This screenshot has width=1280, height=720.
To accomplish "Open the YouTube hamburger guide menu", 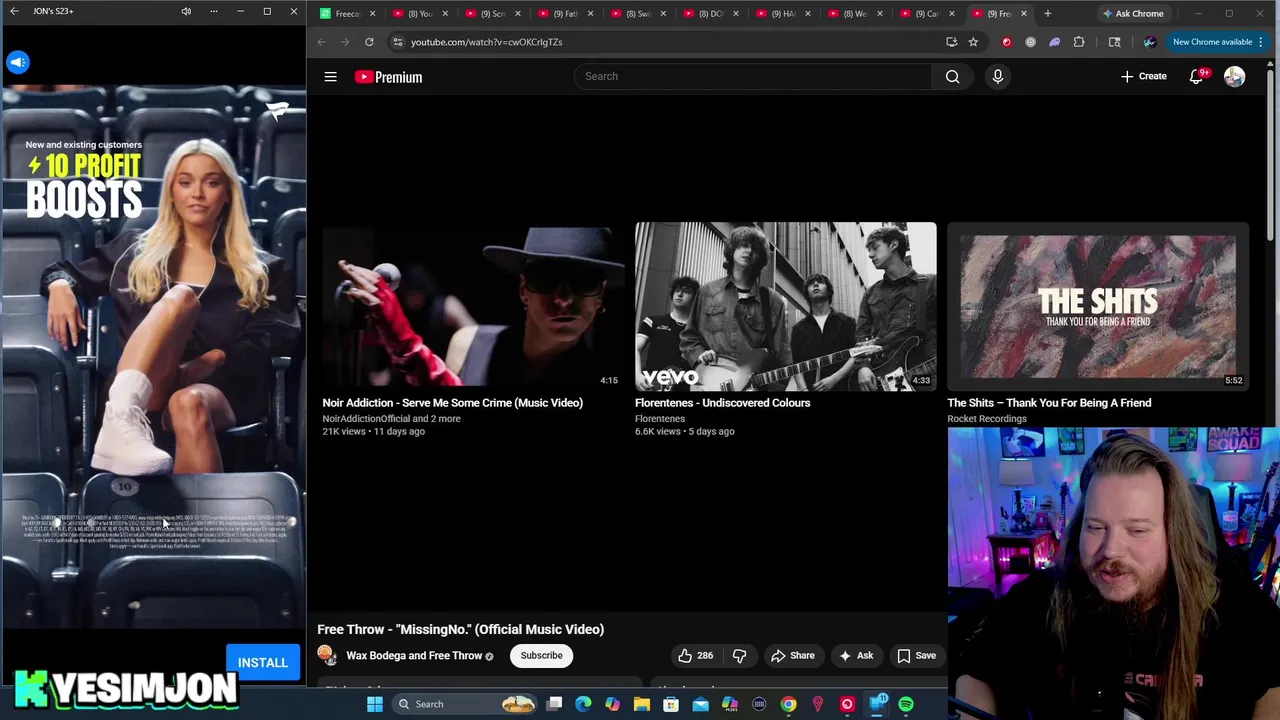I will pyautogui.click(x=330, y=77).
